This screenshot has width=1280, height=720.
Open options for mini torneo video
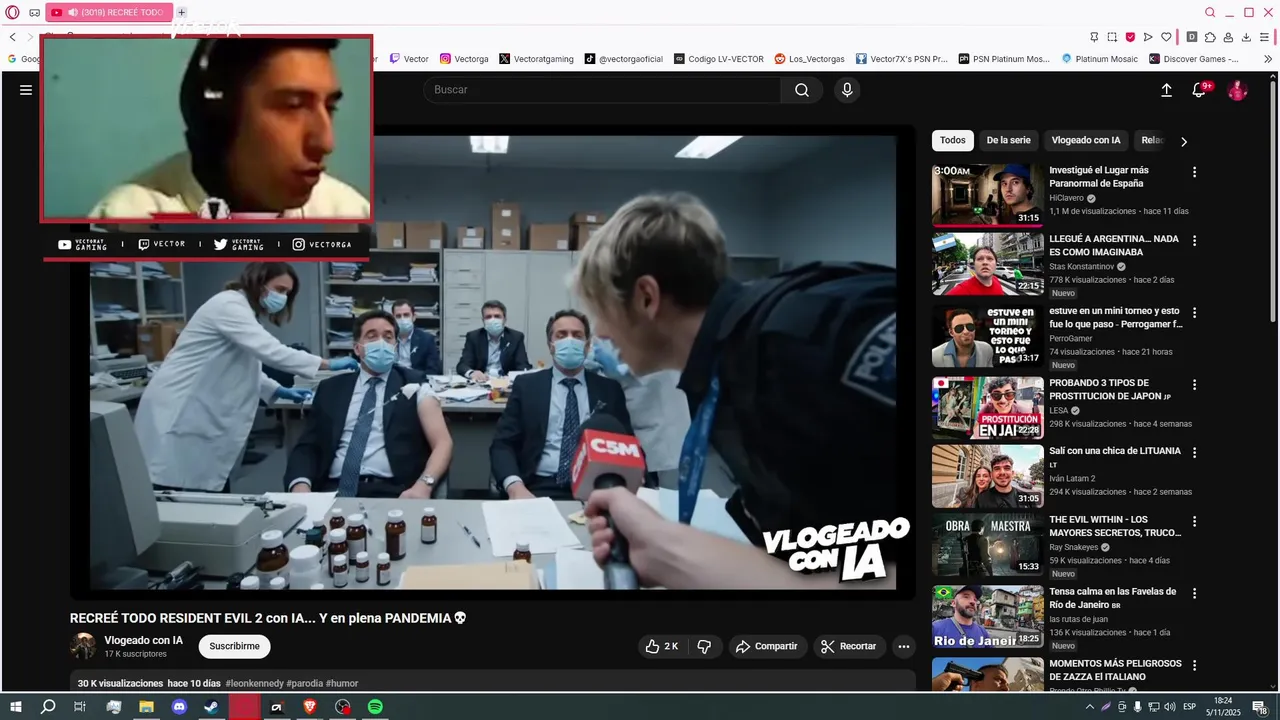coord(1194,313)
